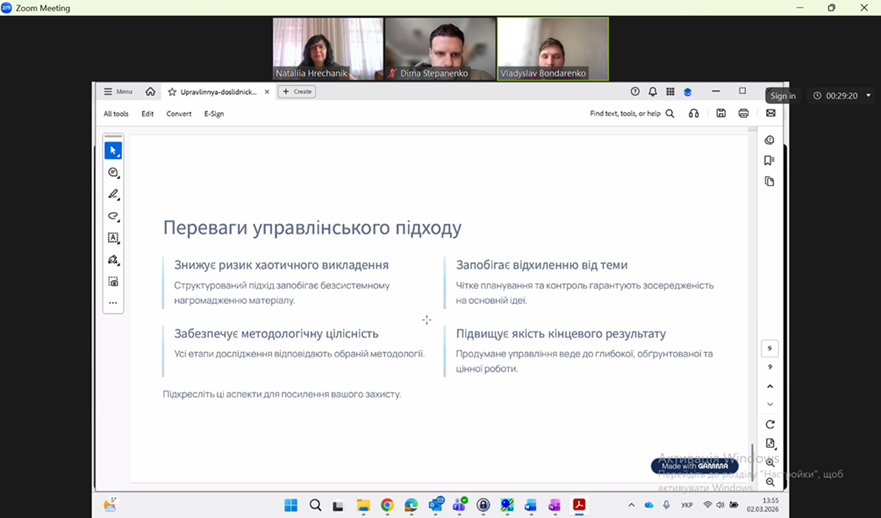
Task: Open the Edit menu in Acrobat
Action: tap(147, 113)
